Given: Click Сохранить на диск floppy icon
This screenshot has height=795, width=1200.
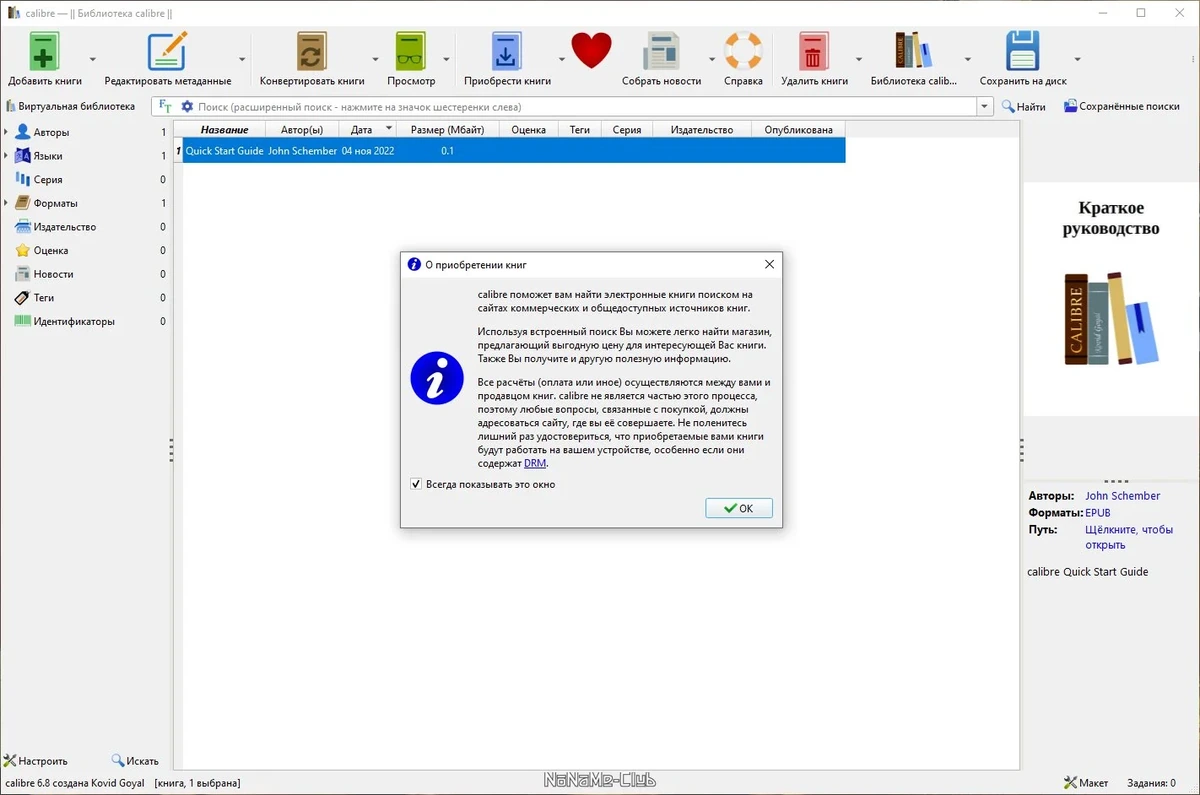Looking at the screenshot, I should click(1023, 51).
